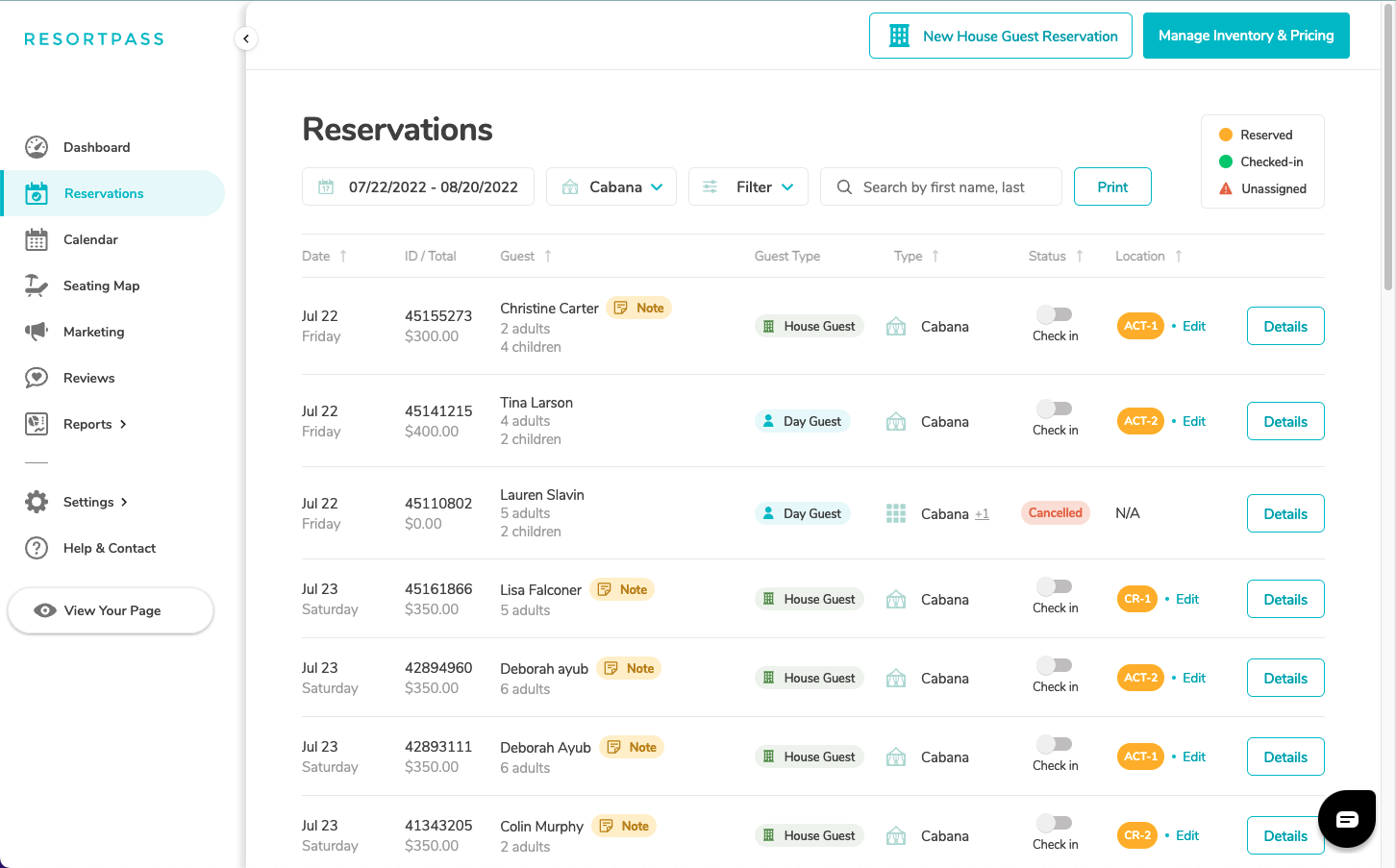
Task: Click the Print button
Action: click(x=1112, y=186)
